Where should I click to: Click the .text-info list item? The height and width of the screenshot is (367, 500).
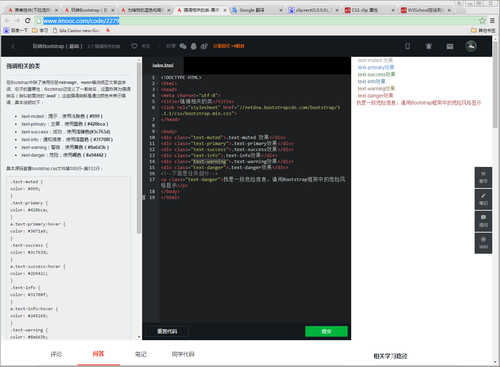67,139
